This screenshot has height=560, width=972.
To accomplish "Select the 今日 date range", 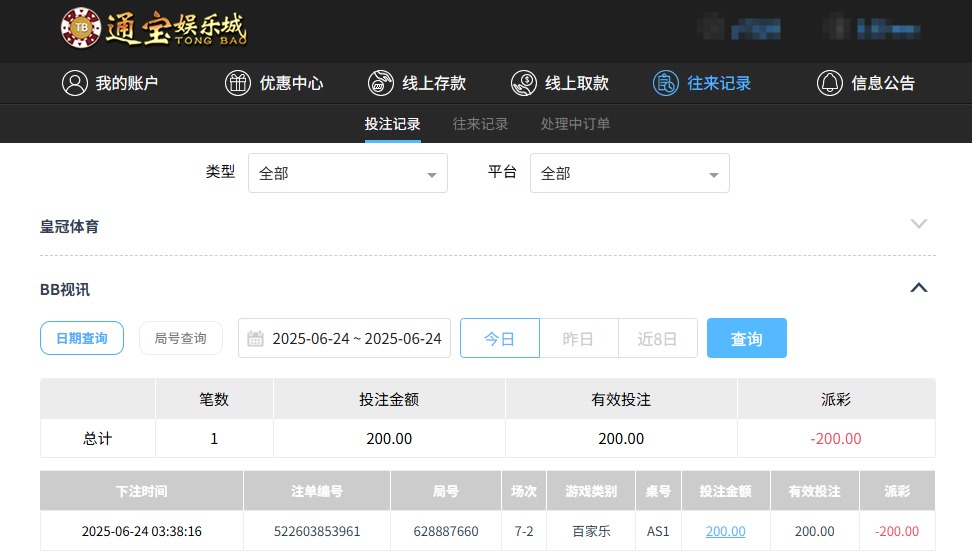I will 500,339.
